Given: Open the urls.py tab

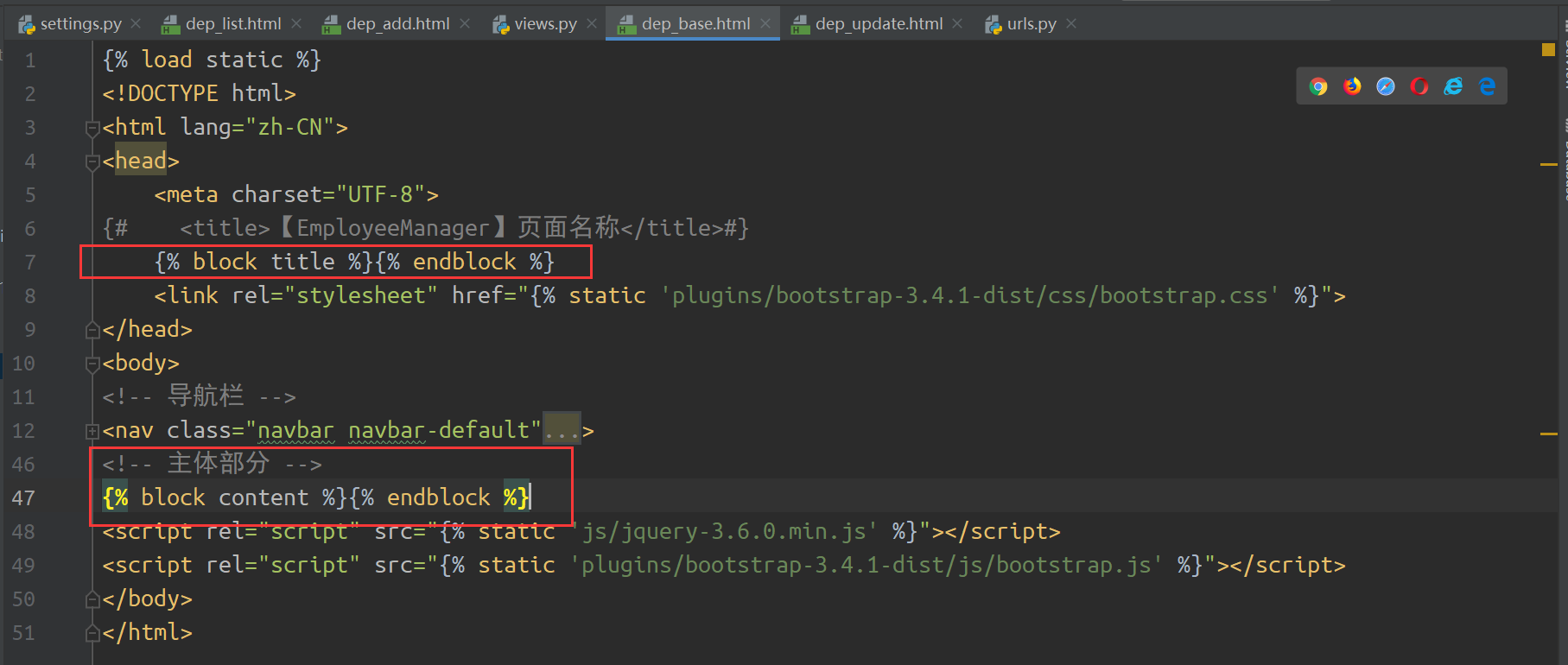Looking at the screenshot, I should point(1032,24).
